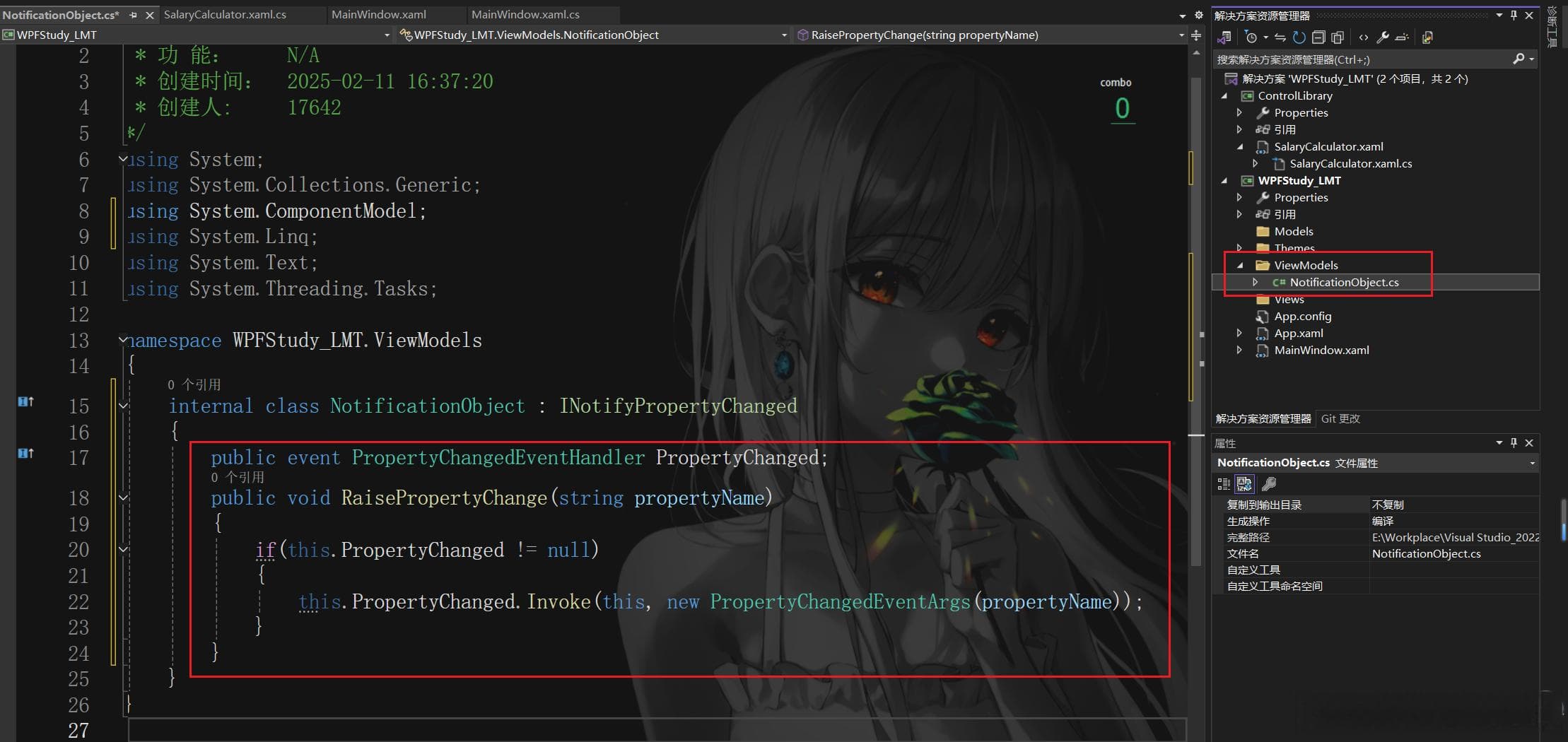Open Properties panel window options dropdown arrow
The height and width of the screenshot is (742, 1568).
tap(1499, 442)
